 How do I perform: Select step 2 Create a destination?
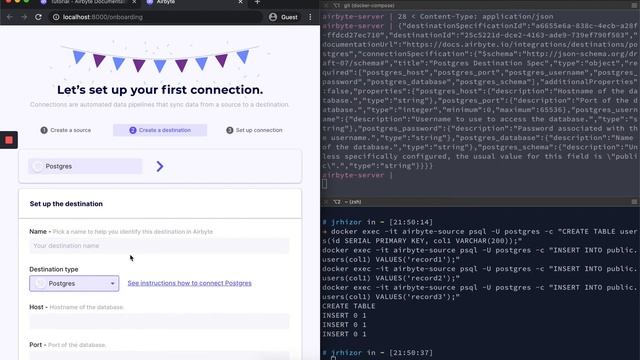point(160,130)
